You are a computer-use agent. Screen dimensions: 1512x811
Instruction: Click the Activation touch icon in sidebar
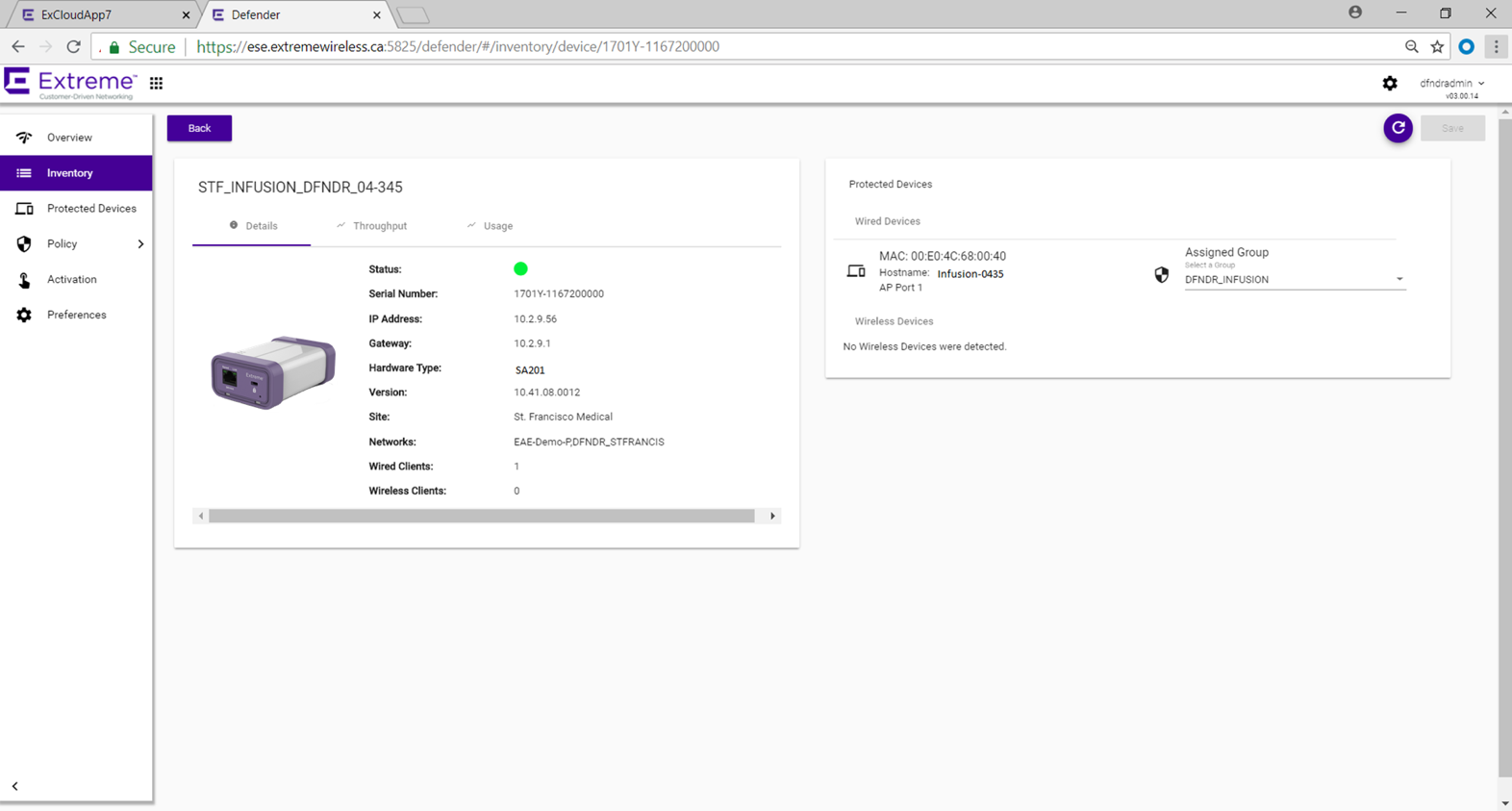24,280
